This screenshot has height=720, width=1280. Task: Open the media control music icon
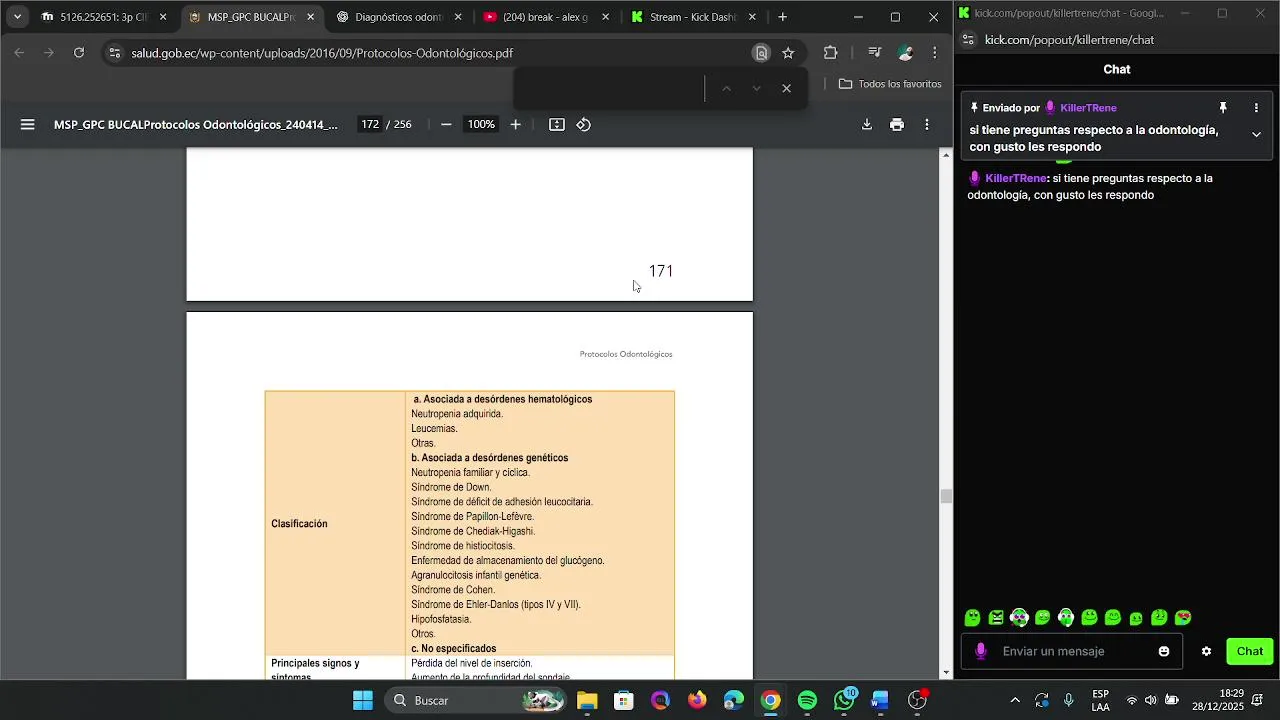875,53
